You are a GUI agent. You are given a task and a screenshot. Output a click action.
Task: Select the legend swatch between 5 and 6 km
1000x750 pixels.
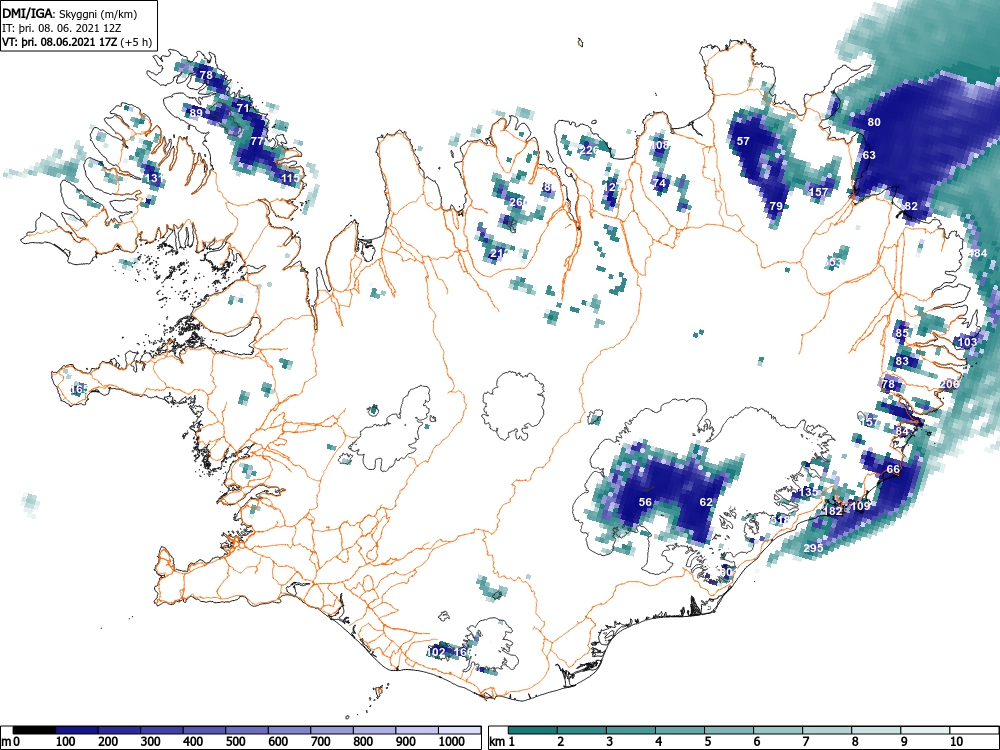click(729, 730)
